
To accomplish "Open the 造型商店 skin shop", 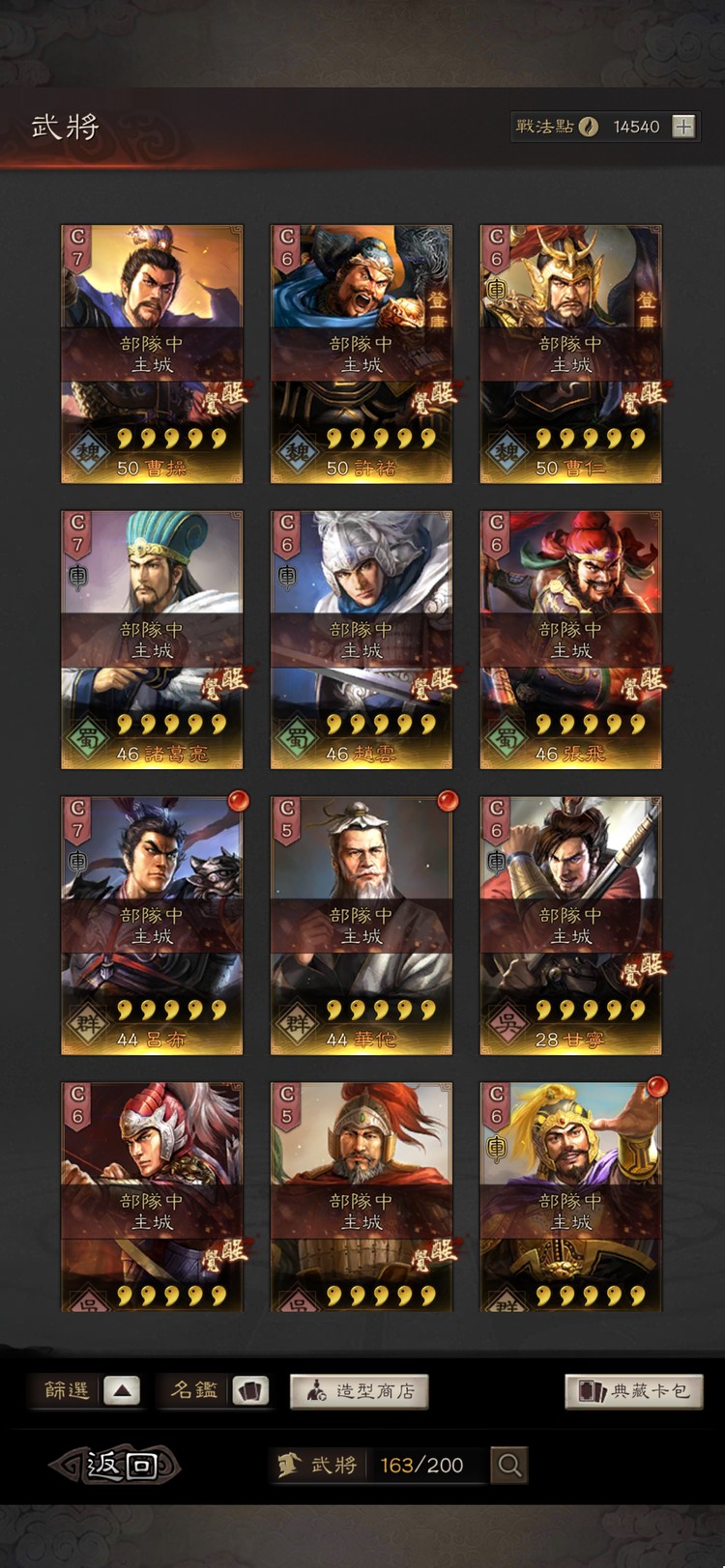I will pyautogui.click(x=360, y=1391).
